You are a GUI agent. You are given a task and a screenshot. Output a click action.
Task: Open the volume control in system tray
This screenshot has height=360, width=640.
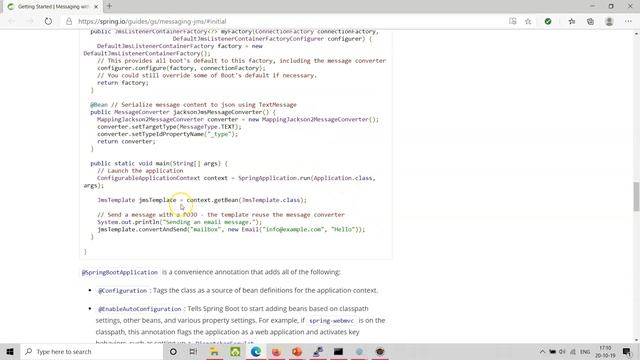(x=562, y=351)
